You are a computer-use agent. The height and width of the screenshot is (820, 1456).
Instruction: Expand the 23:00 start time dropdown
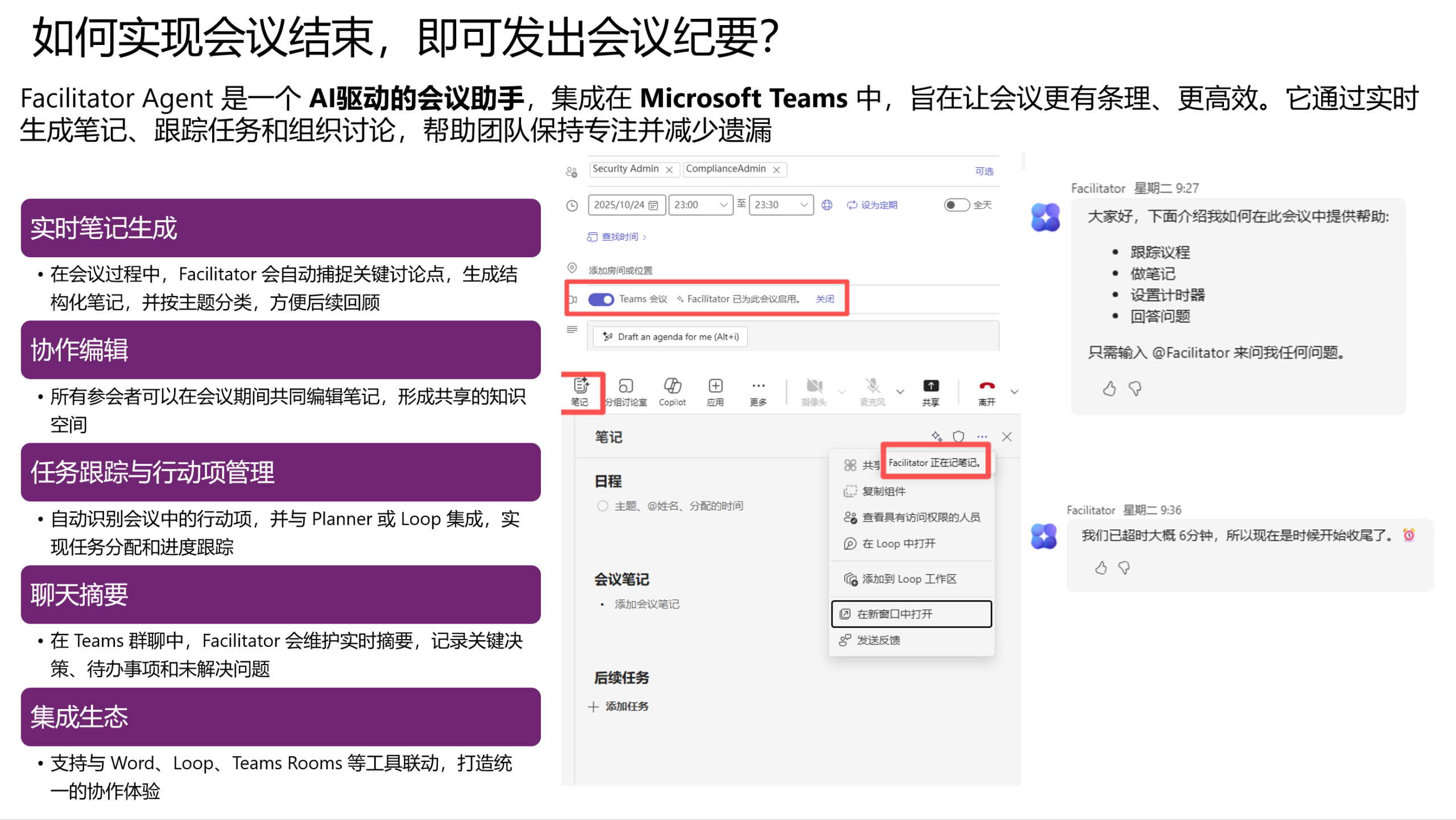[x=723, y=205]
